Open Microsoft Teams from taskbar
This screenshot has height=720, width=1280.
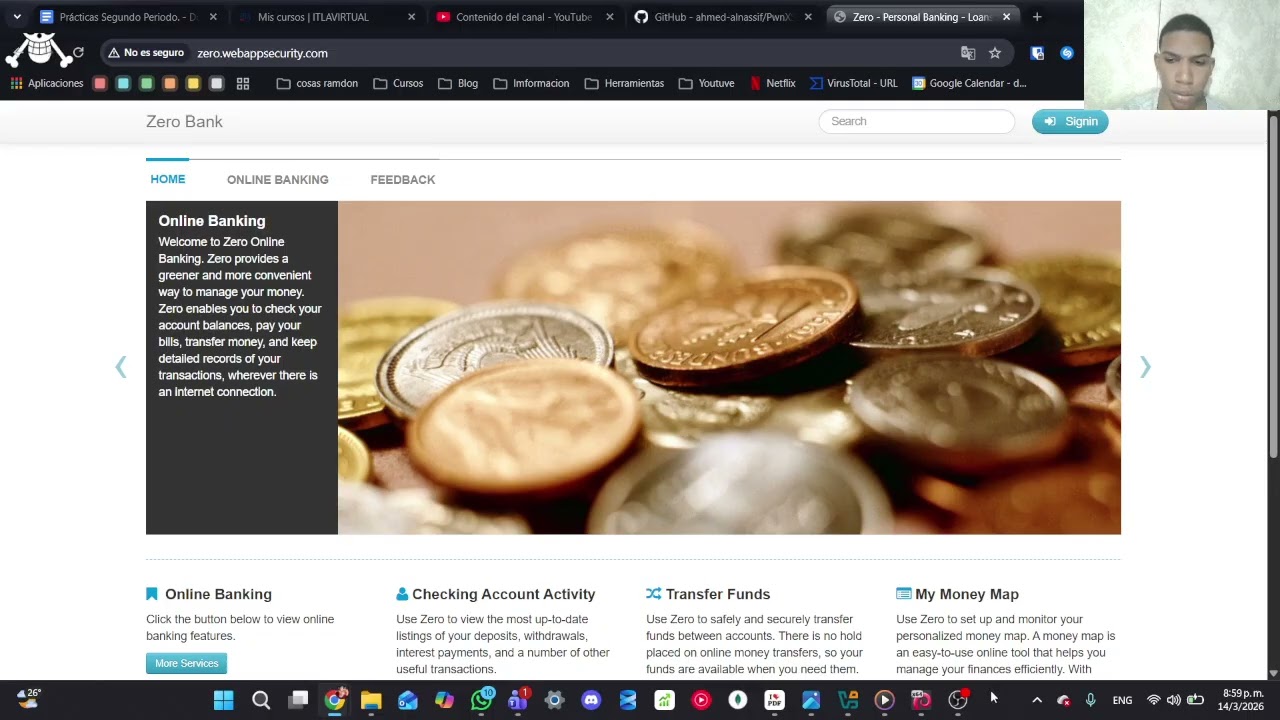tap(518, 700)
